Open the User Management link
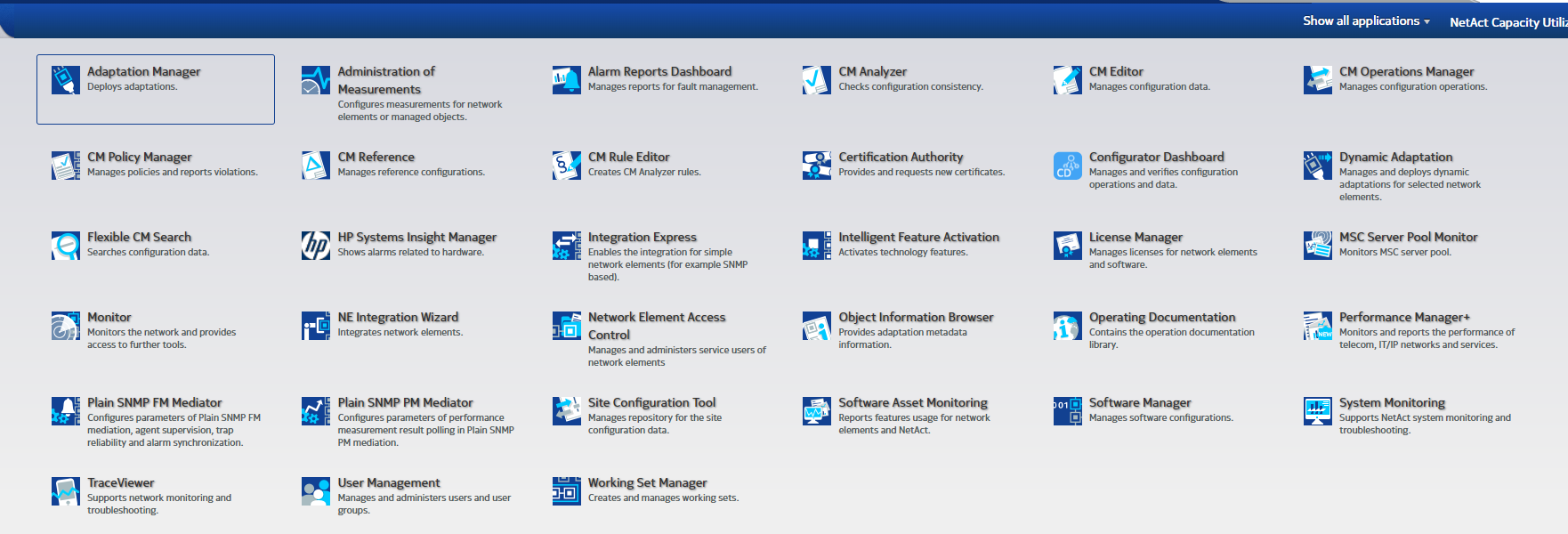The height and width of the screenshot is (534, 1568). (x=389, y=483)
